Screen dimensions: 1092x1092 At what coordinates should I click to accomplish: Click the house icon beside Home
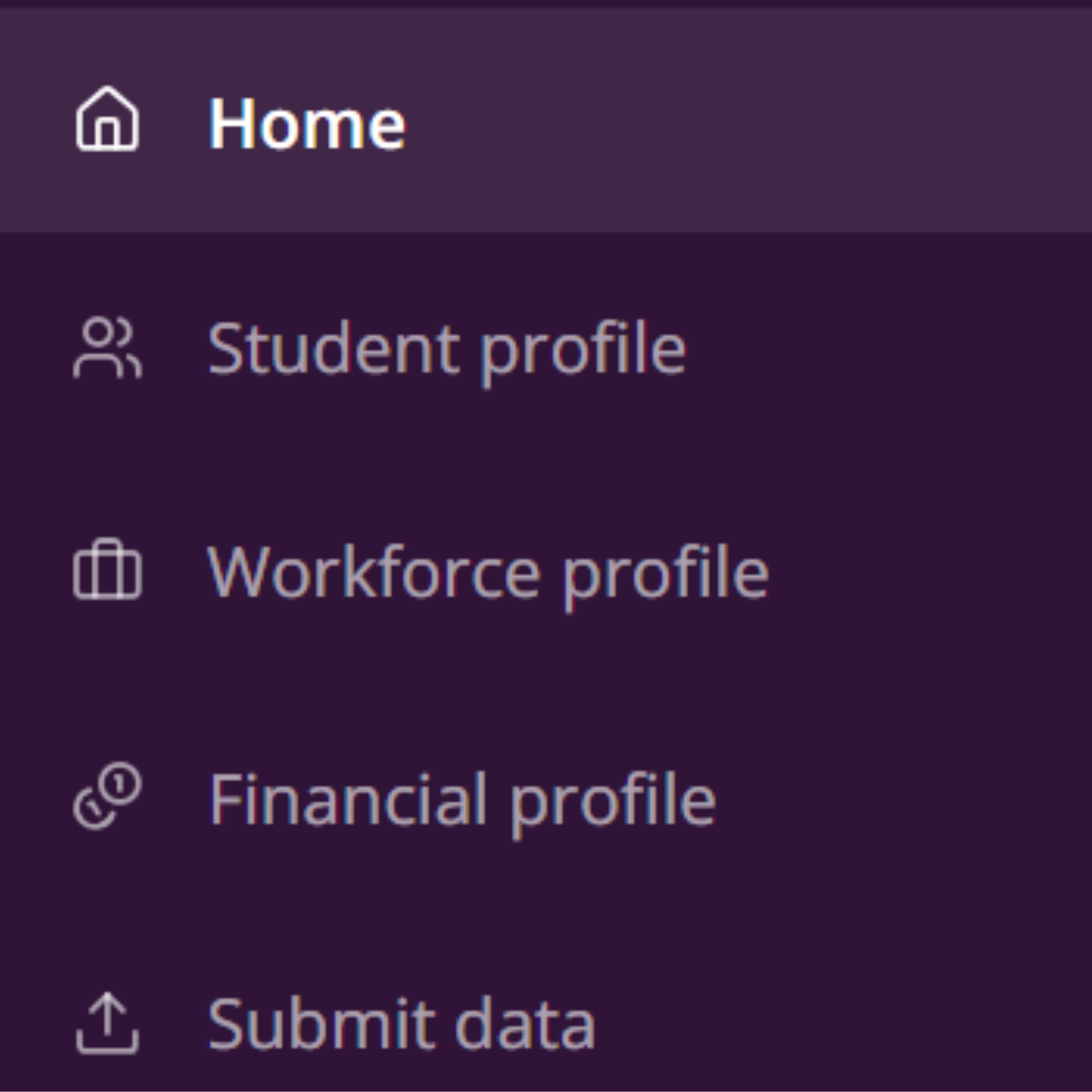[x=108, y=118]
